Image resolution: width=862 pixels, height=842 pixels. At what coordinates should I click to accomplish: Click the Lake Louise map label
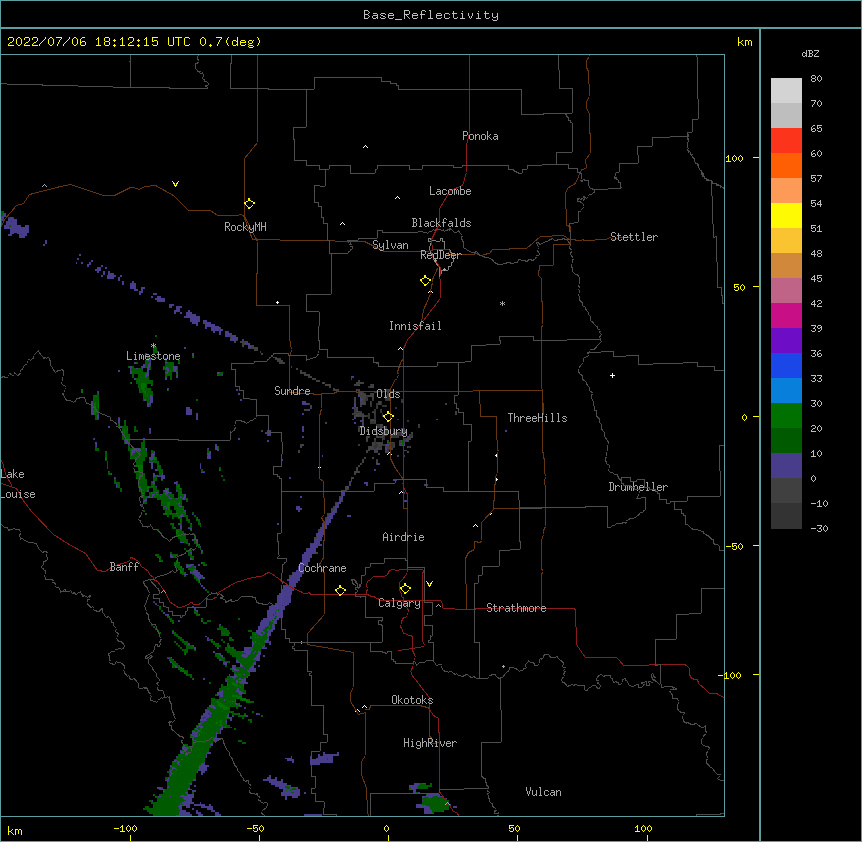(18, 484)
